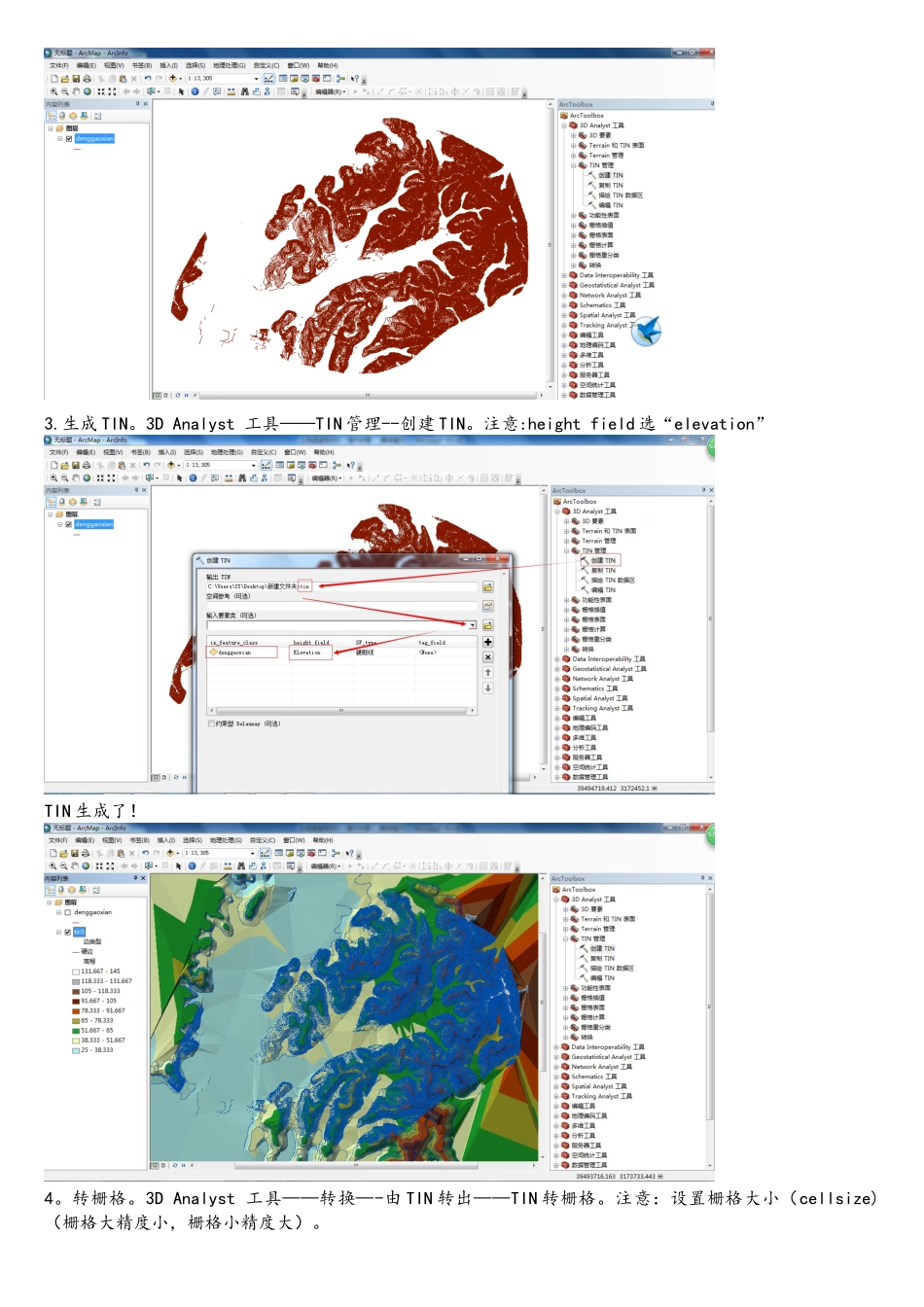Expand Terrain 管理 in red contour window toolbox

tap(573, 156)
